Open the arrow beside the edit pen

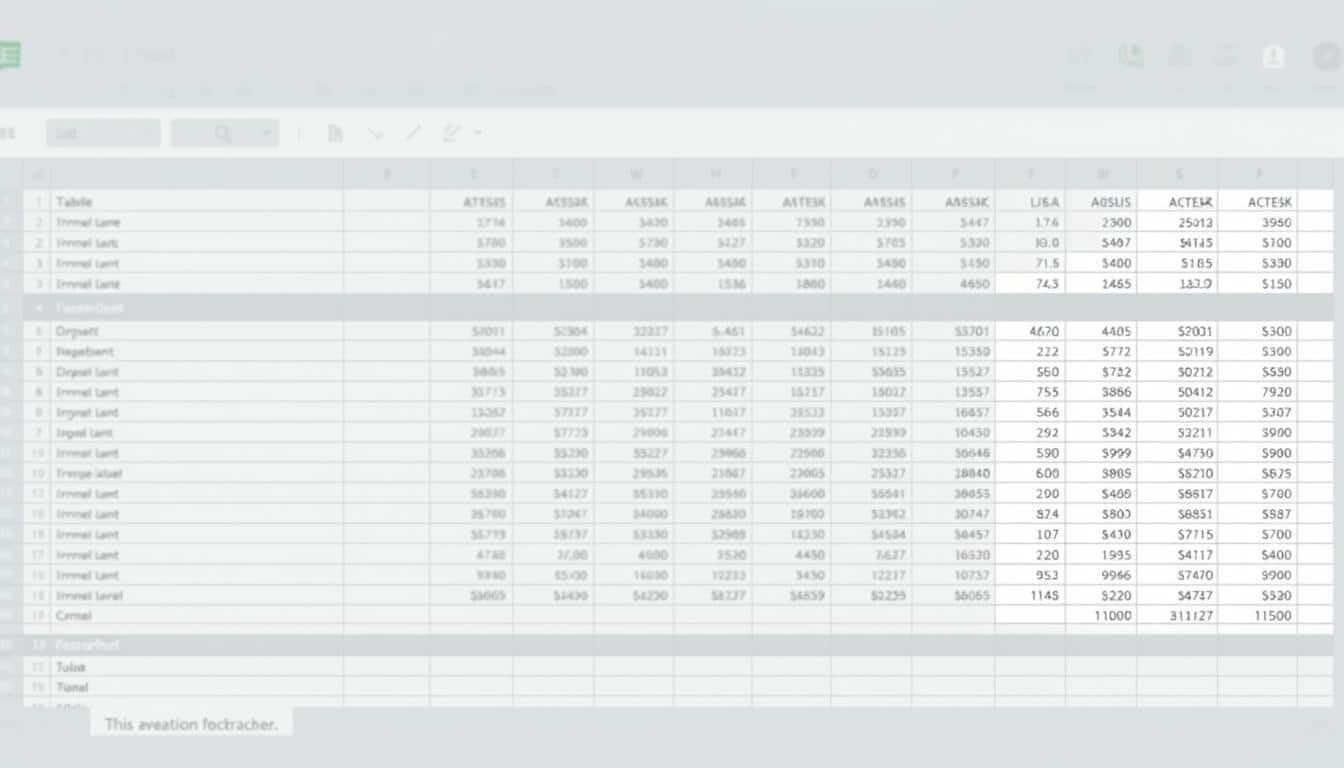(x=477, y=133)
